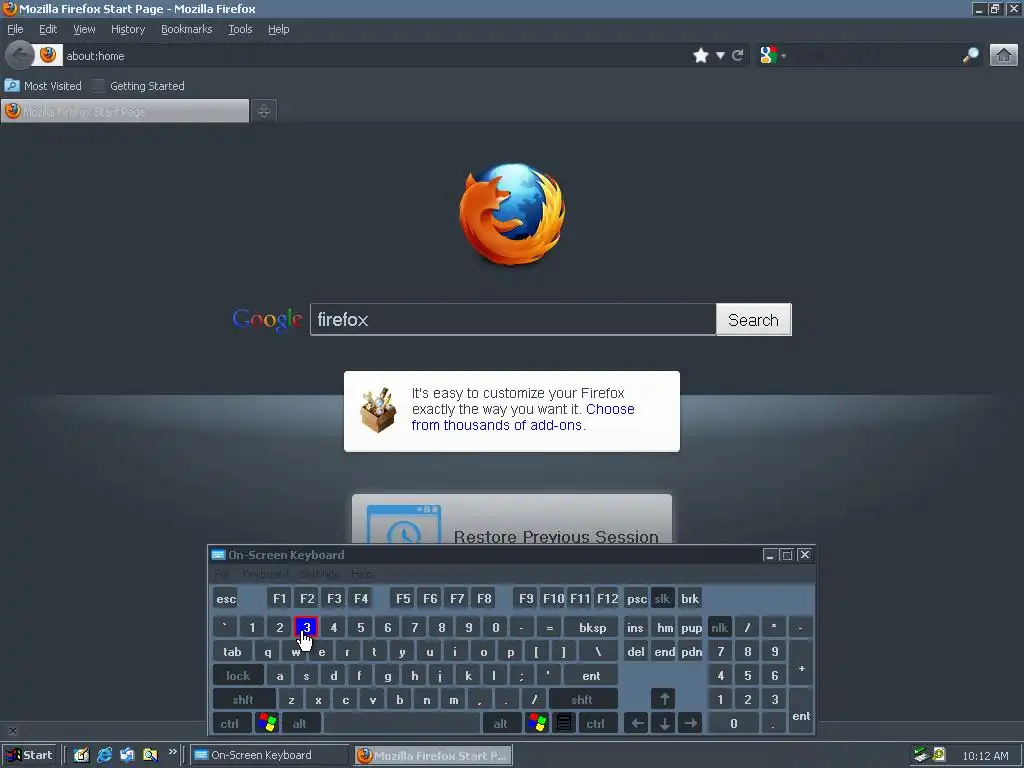Bookmark this page with the star icon
This screenshot has width=1024, height=768.
click(x=701, y=56)
